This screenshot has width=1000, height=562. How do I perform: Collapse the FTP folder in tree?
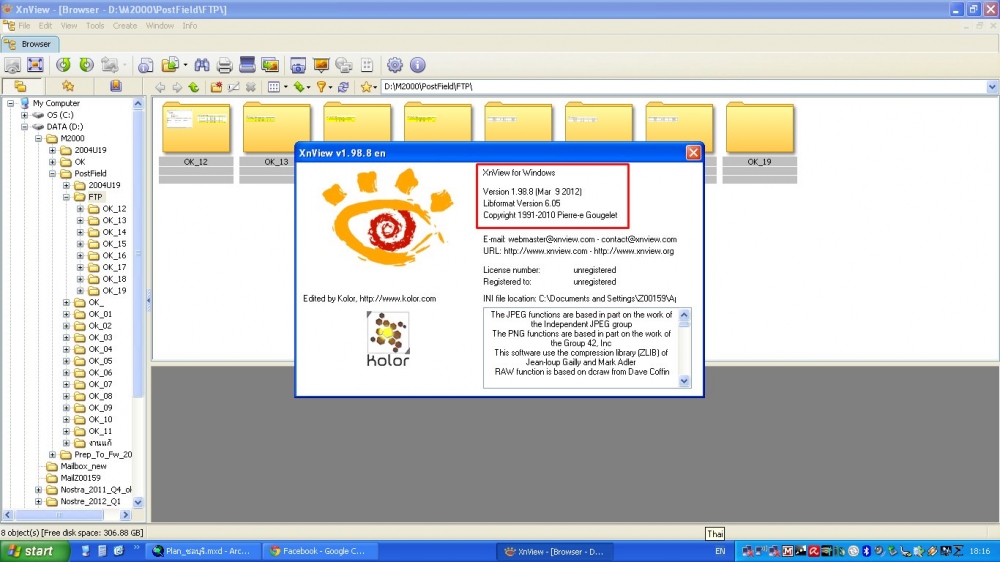[x=66, y=197]
